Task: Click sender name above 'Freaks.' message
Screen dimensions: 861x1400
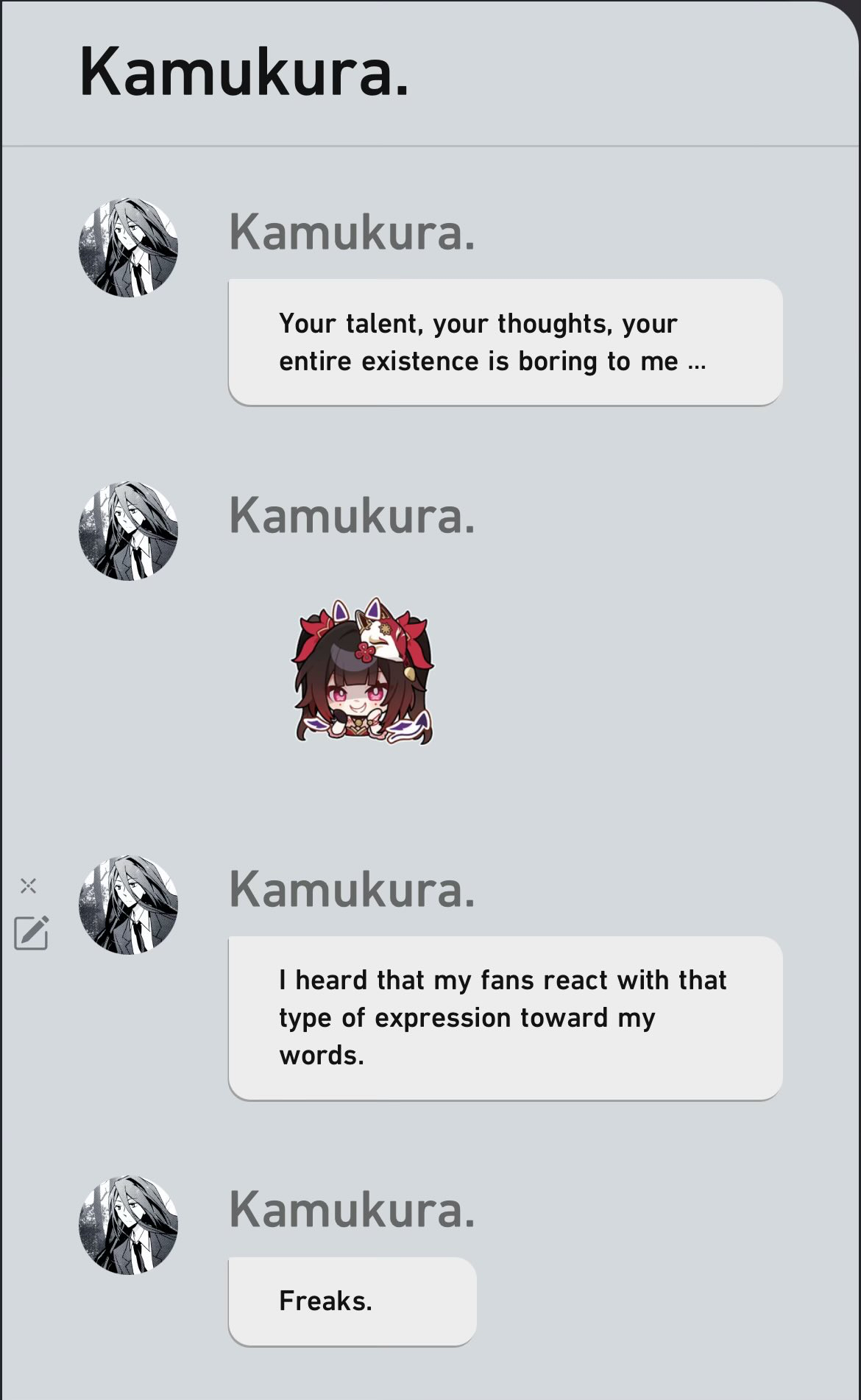Action: click(x=352, y=1209)
